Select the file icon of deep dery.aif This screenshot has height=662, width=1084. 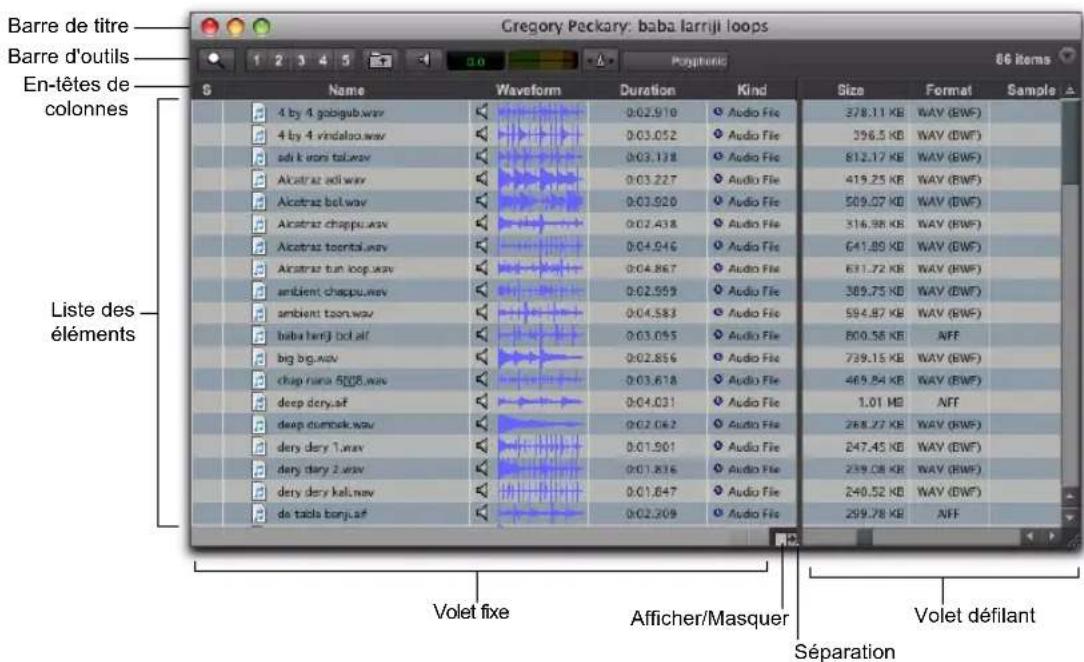[259, 402]
